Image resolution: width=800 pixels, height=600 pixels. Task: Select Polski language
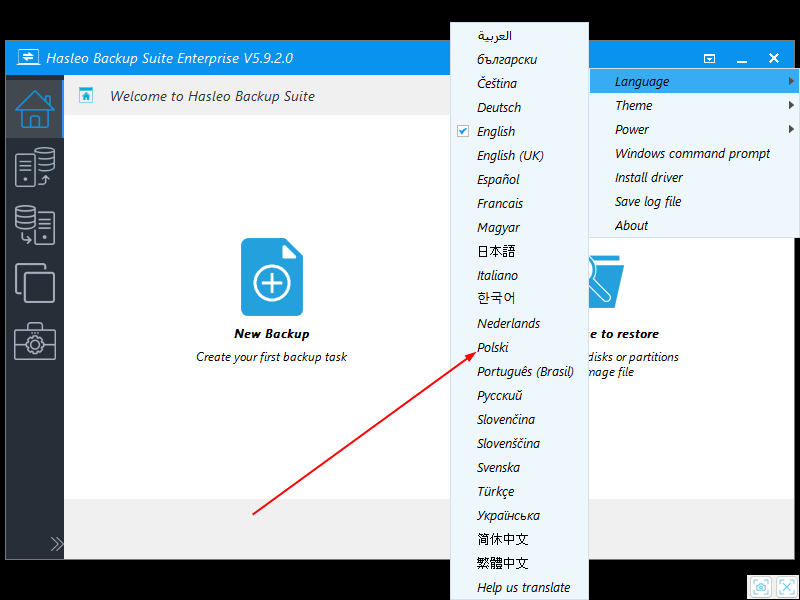(519, 347)
